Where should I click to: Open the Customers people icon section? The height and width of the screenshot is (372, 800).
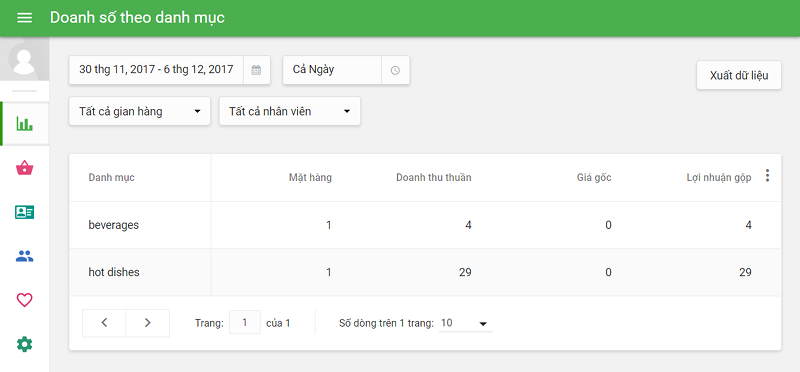point(24,256)
